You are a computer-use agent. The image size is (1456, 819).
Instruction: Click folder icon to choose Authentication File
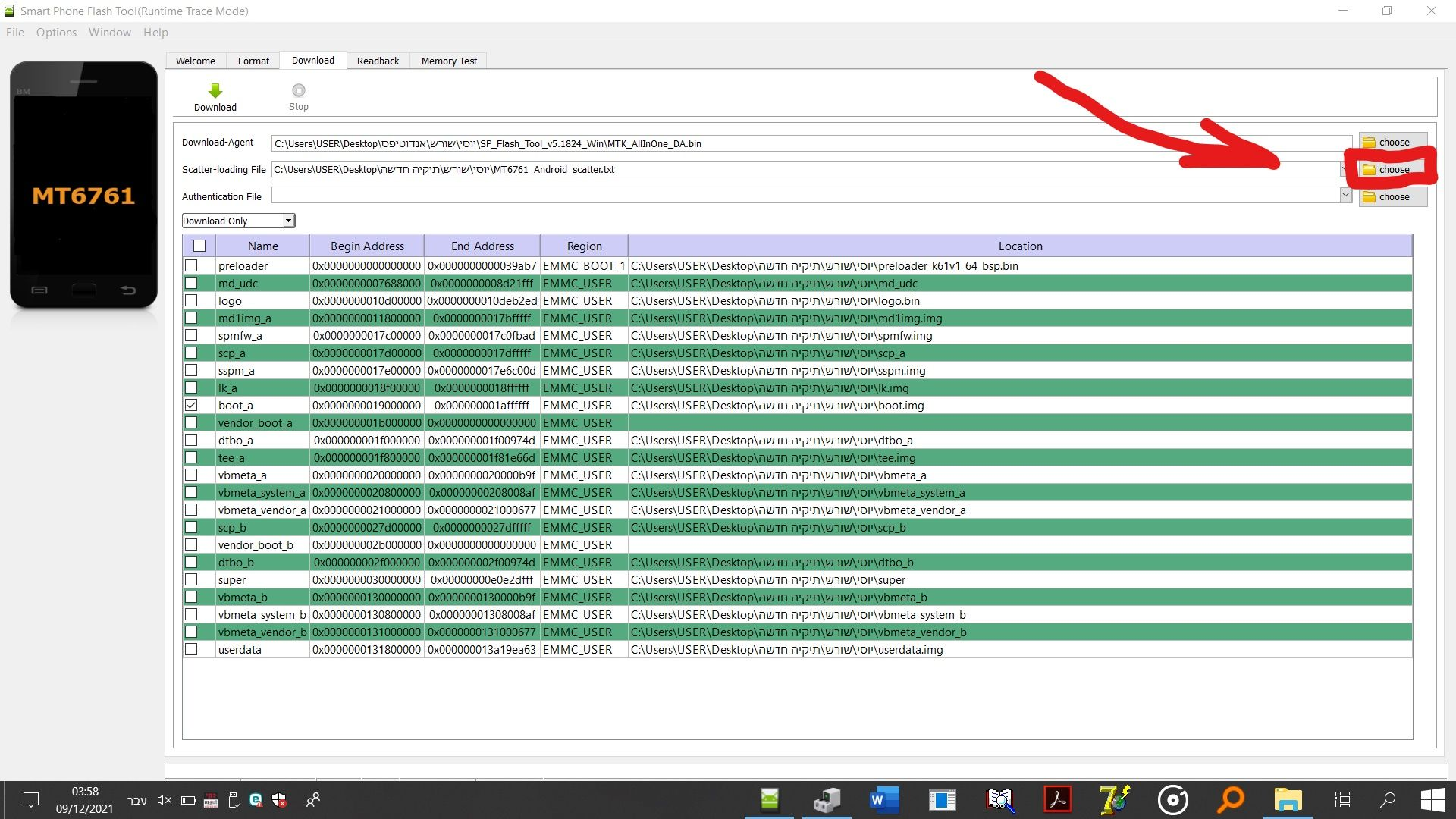pos(1369,197)
